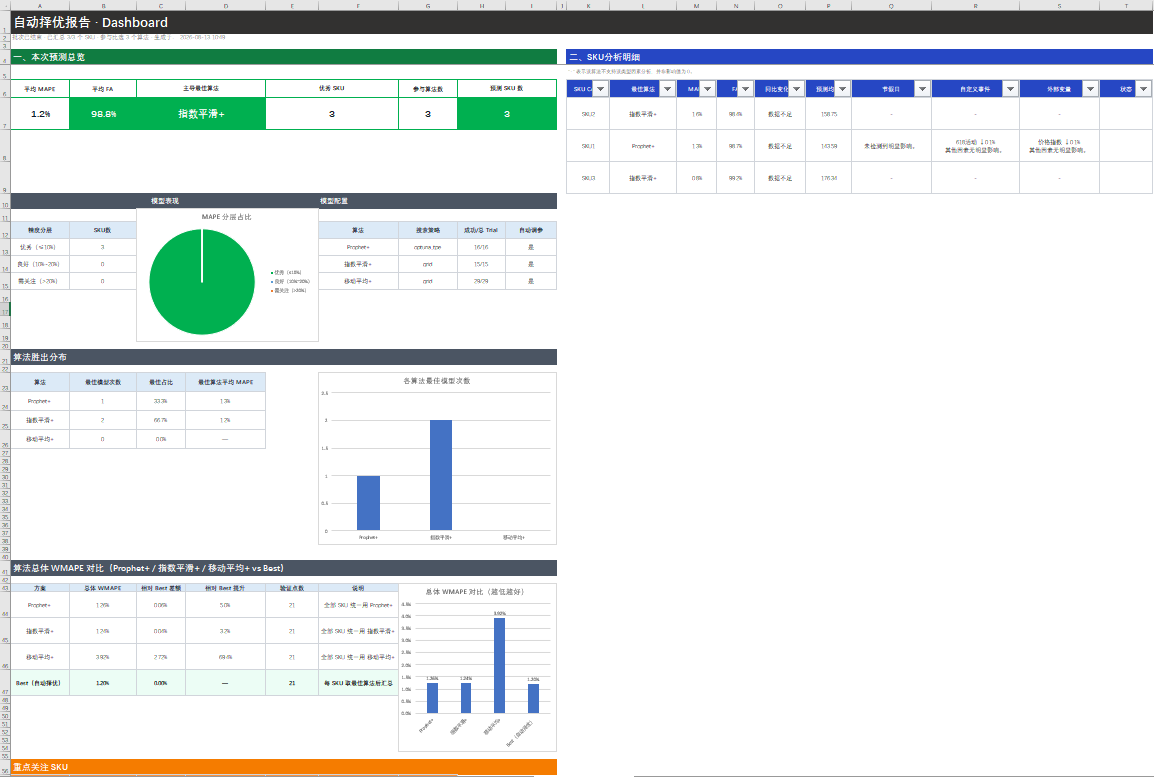Viewport: 1154px width, 777px height.
Task: Click the 参与算法数 header cell
Action: [x=428, y=88]
